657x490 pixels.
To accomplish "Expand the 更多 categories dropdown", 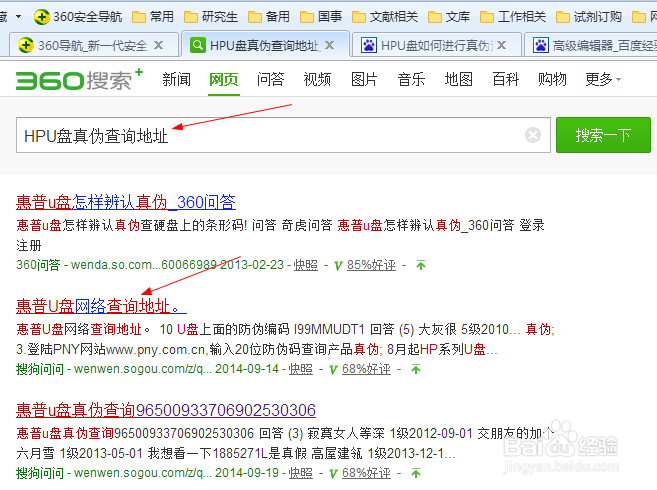I will point(603,79).
